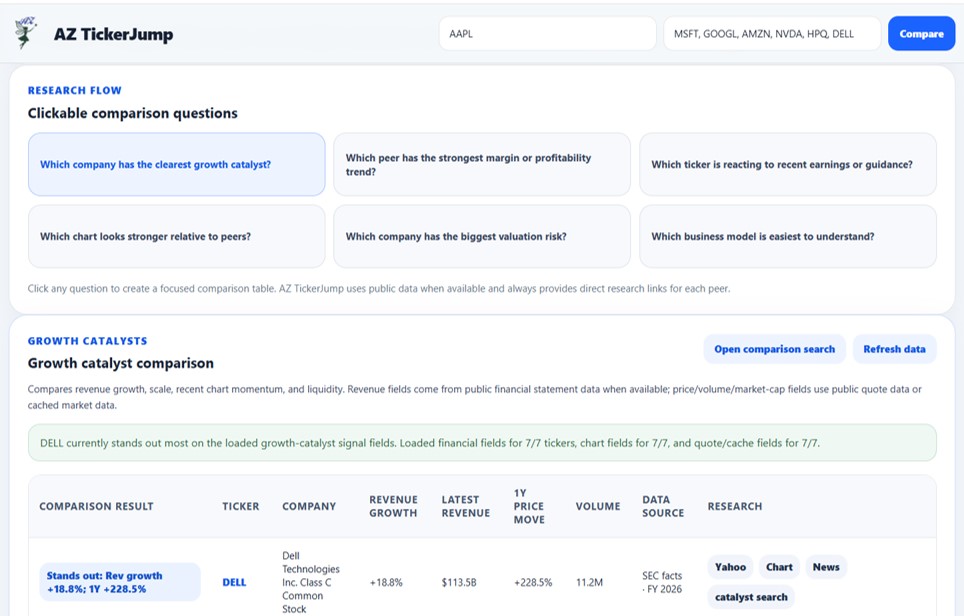Click the 'Clickable comparison questions' heading

click(x=132, y=113)
